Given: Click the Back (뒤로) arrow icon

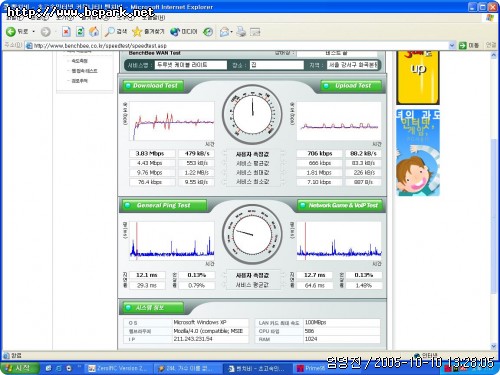Looking at the screenshot, I should click(x=11, y=32).
